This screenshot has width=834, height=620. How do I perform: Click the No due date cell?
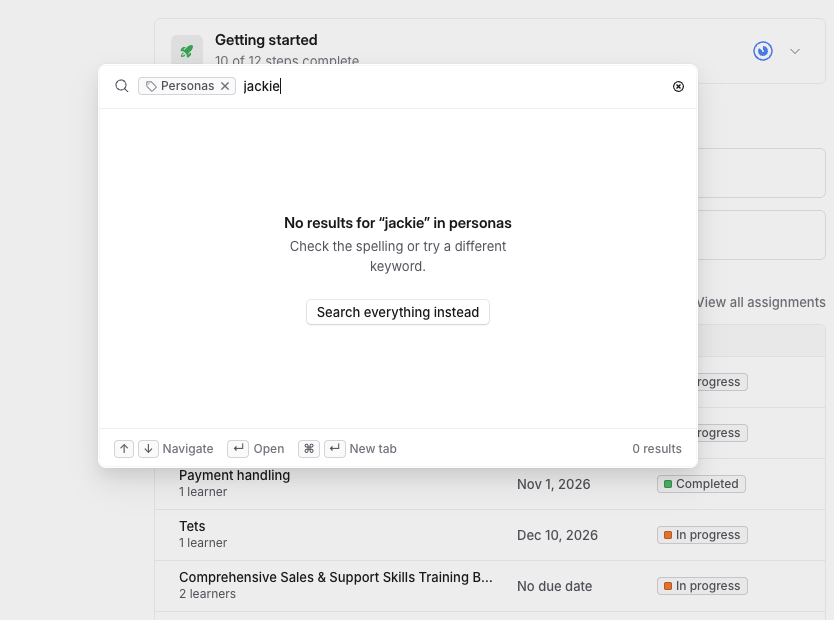point(555,586)
